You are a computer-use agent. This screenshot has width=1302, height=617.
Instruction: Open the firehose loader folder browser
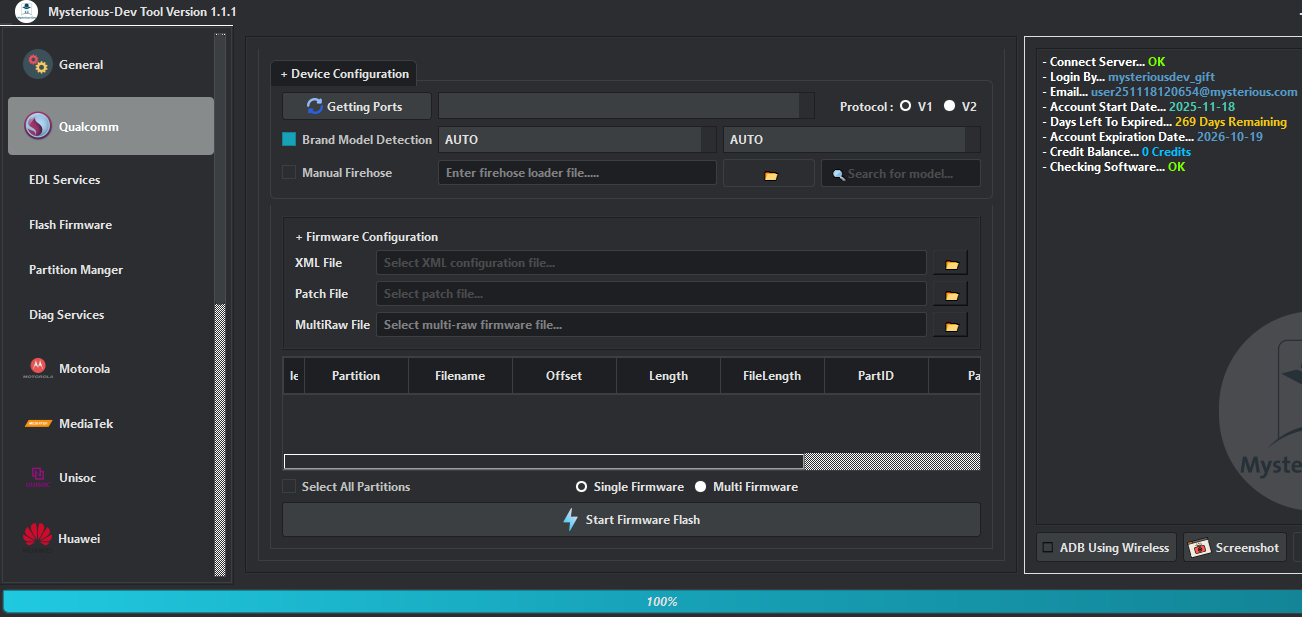[768, 172]
